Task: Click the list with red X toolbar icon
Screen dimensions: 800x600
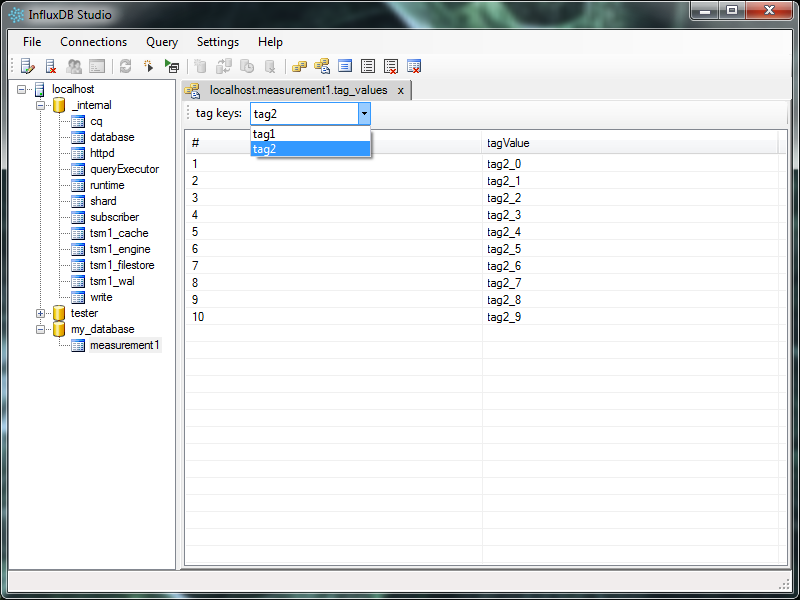Action: tap(391, 66)
